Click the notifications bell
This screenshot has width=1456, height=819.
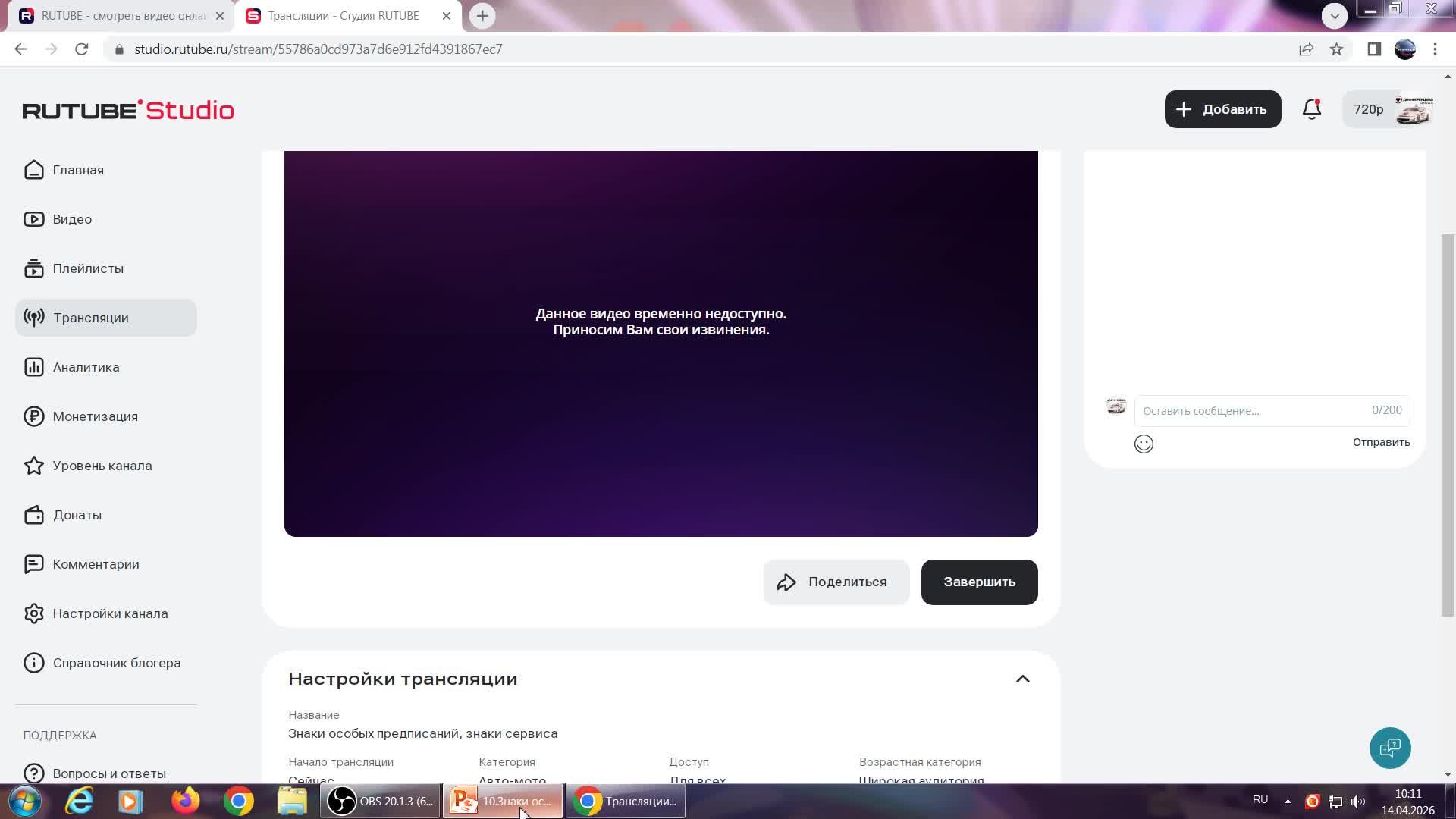[x=1311, y=108]
